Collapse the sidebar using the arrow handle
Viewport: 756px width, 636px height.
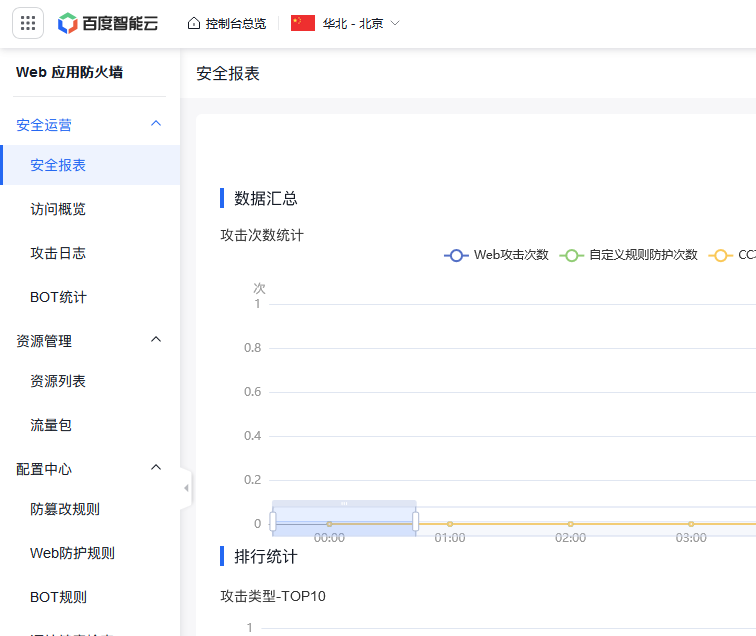pos(186,488)
